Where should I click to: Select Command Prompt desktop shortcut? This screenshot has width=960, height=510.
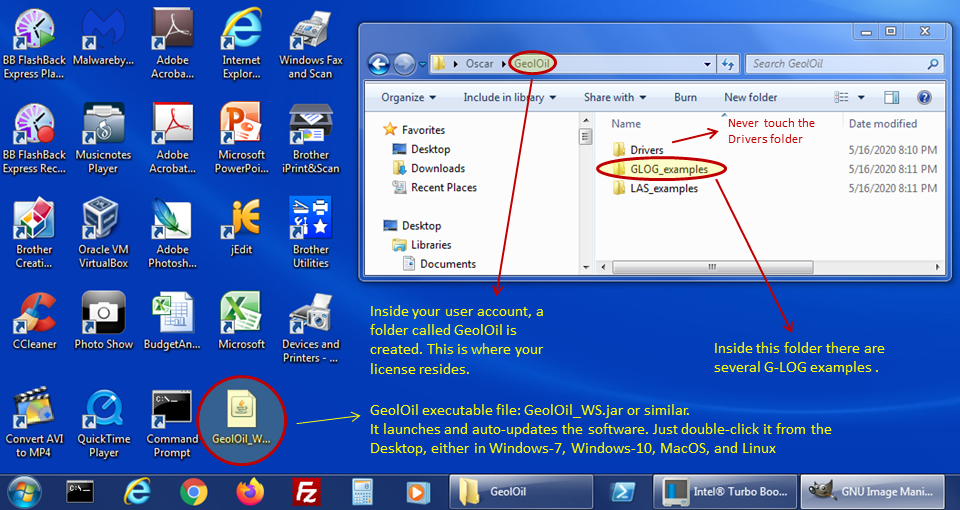pyautogui.click(x=173, y=422)
